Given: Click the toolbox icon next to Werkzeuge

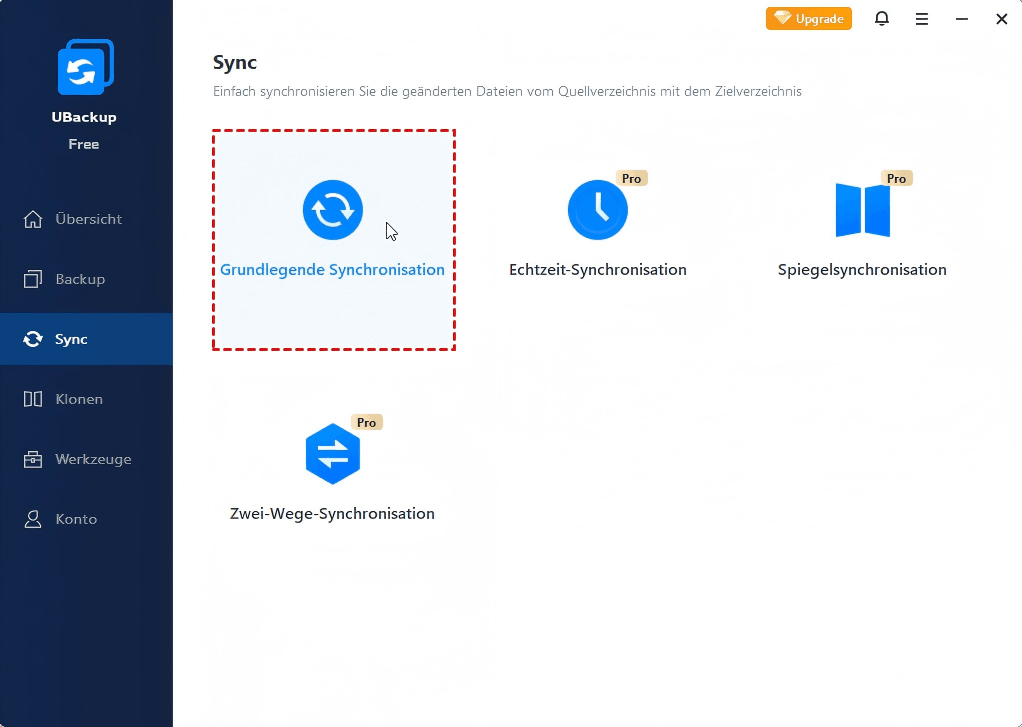Looking at the screenshot, I should [x=33, y=459].
